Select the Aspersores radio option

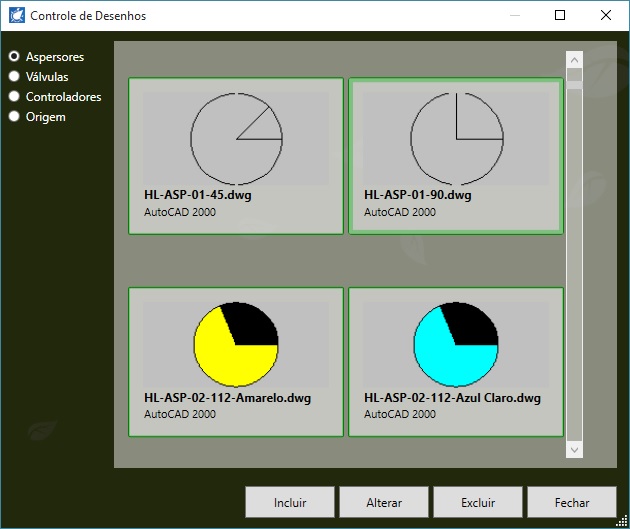point(14,57)
